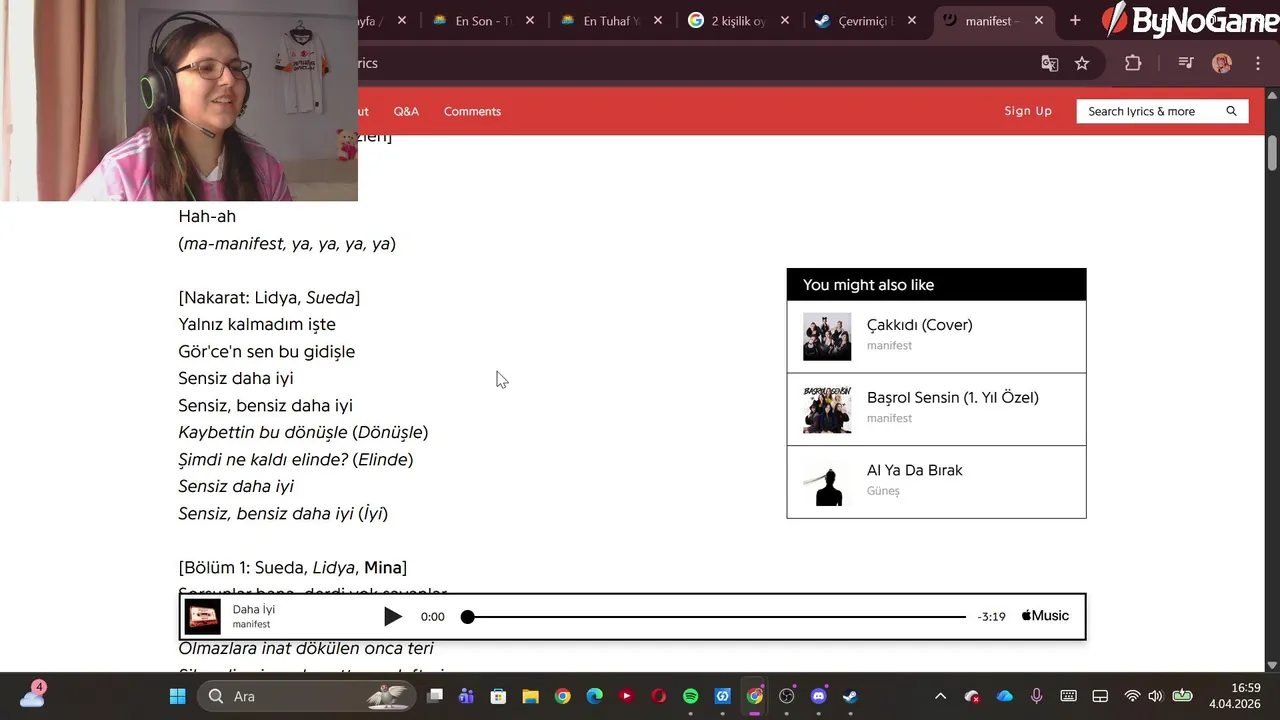Click Çakkıdı cover thumbnail
This screenshot has width=1280, height=720.
pyautogui.click(x=827, y=337)
